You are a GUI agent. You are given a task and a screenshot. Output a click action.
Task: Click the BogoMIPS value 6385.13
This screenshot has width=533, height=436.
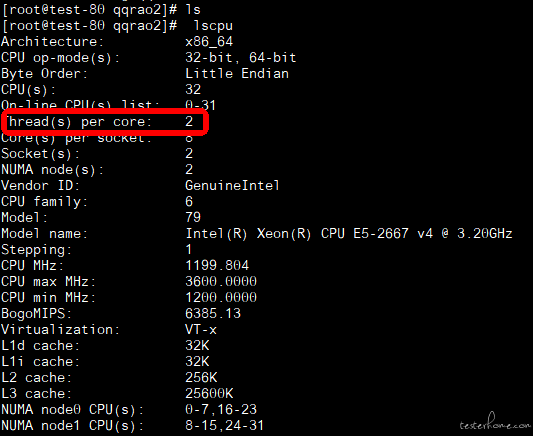tap(213, 313)
